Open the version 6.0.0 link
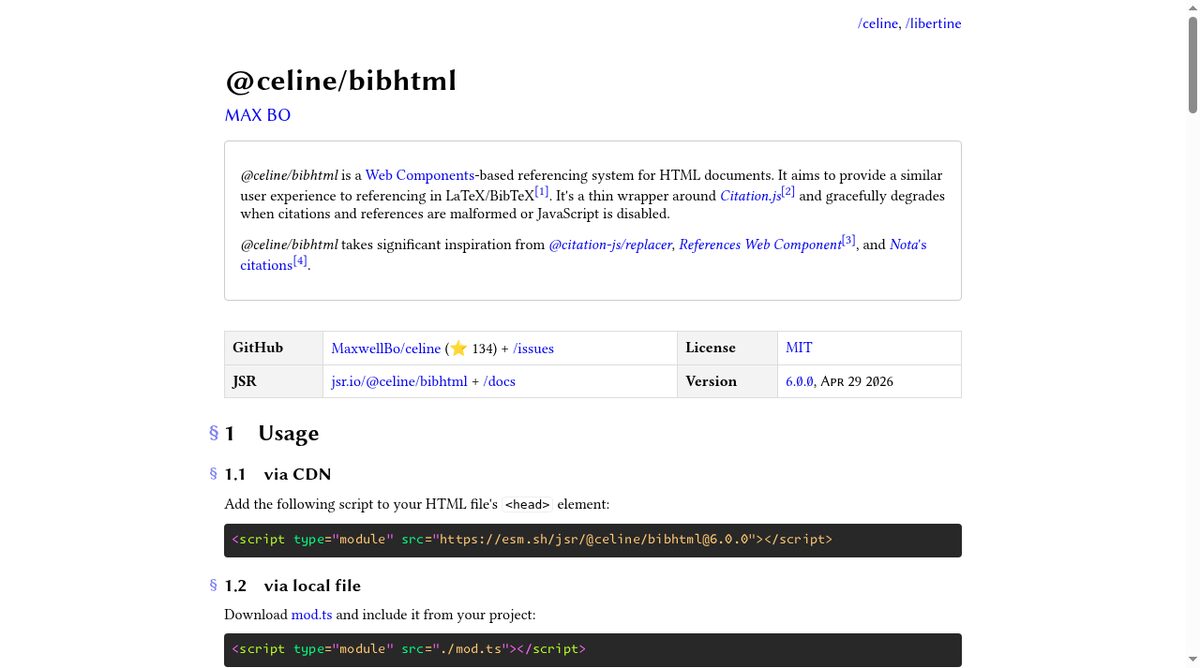 click(799, 381)
